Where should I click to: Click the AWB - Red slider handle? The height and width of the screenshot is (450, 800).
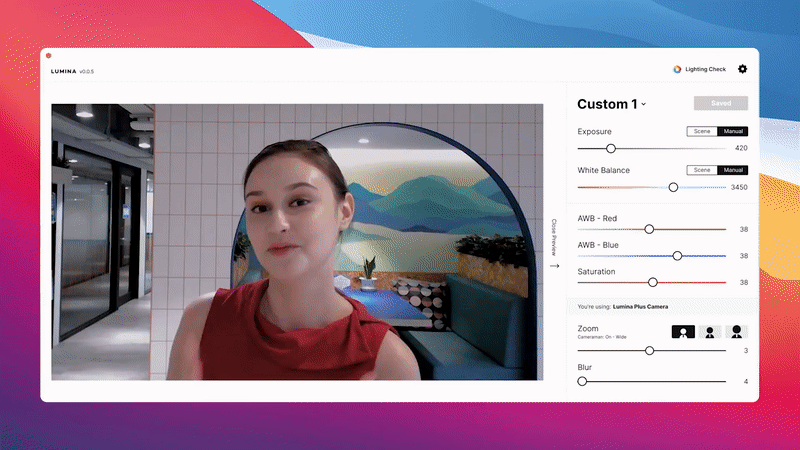pos(649,229)
